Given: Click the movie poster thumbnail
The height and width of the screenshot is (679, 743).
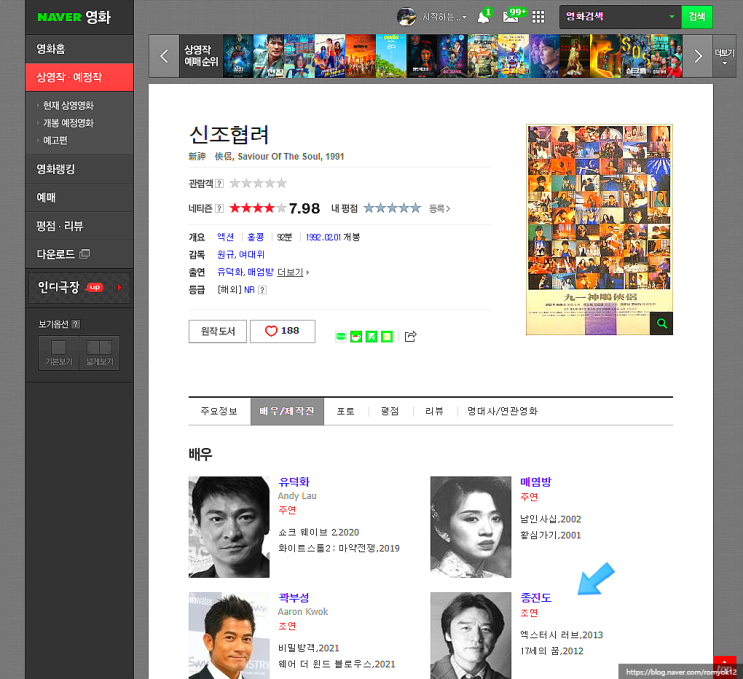Looking at the screenshot, I should pos(599,229).
